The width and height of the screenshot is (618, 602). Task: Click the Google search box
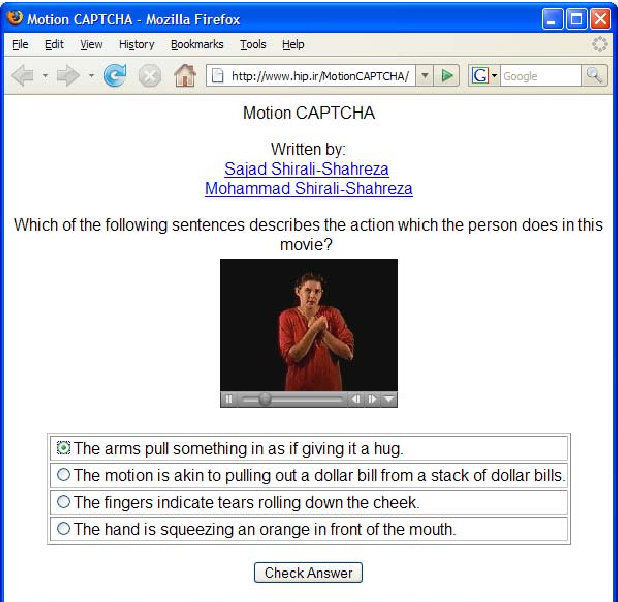click(540, 75)
